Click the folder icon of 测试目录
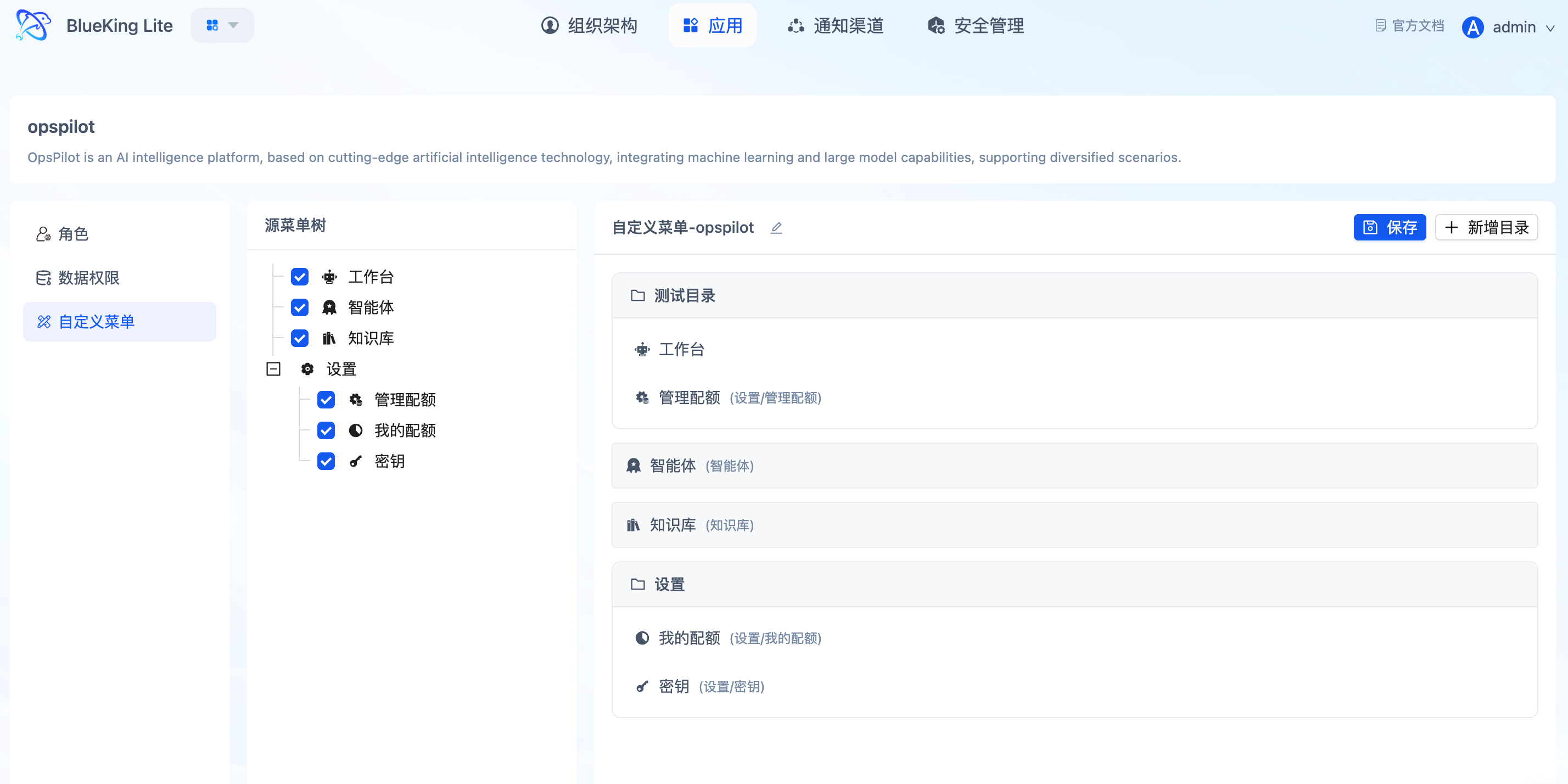 (x=637, y=296)
